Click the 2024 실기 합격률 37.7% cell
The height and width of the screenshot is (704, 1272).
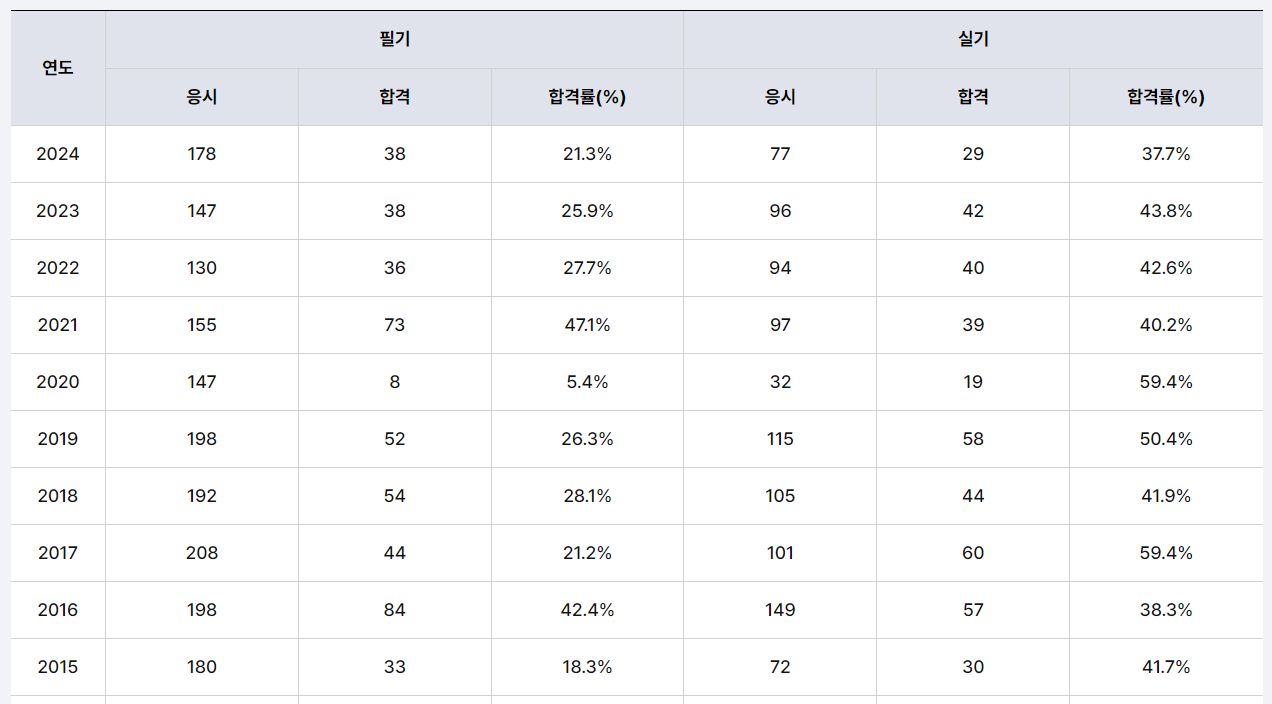pyautogui.click(x=1166, y=154)
